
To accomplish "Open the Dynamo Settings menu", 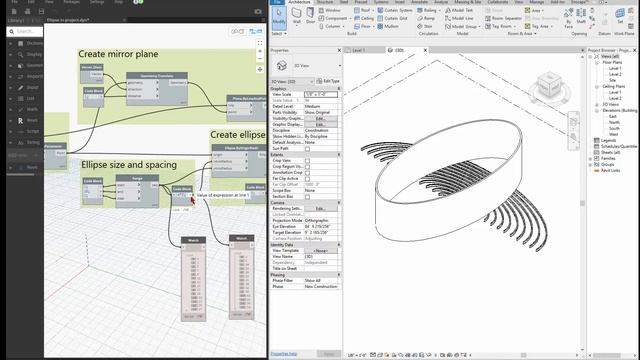I will [97, 2].
